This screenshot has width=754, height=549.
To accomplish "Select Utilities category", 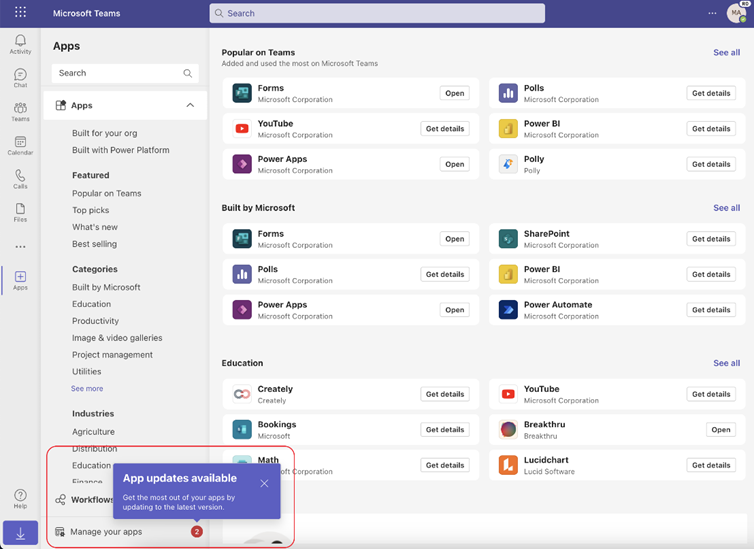I will coord(87,372).
